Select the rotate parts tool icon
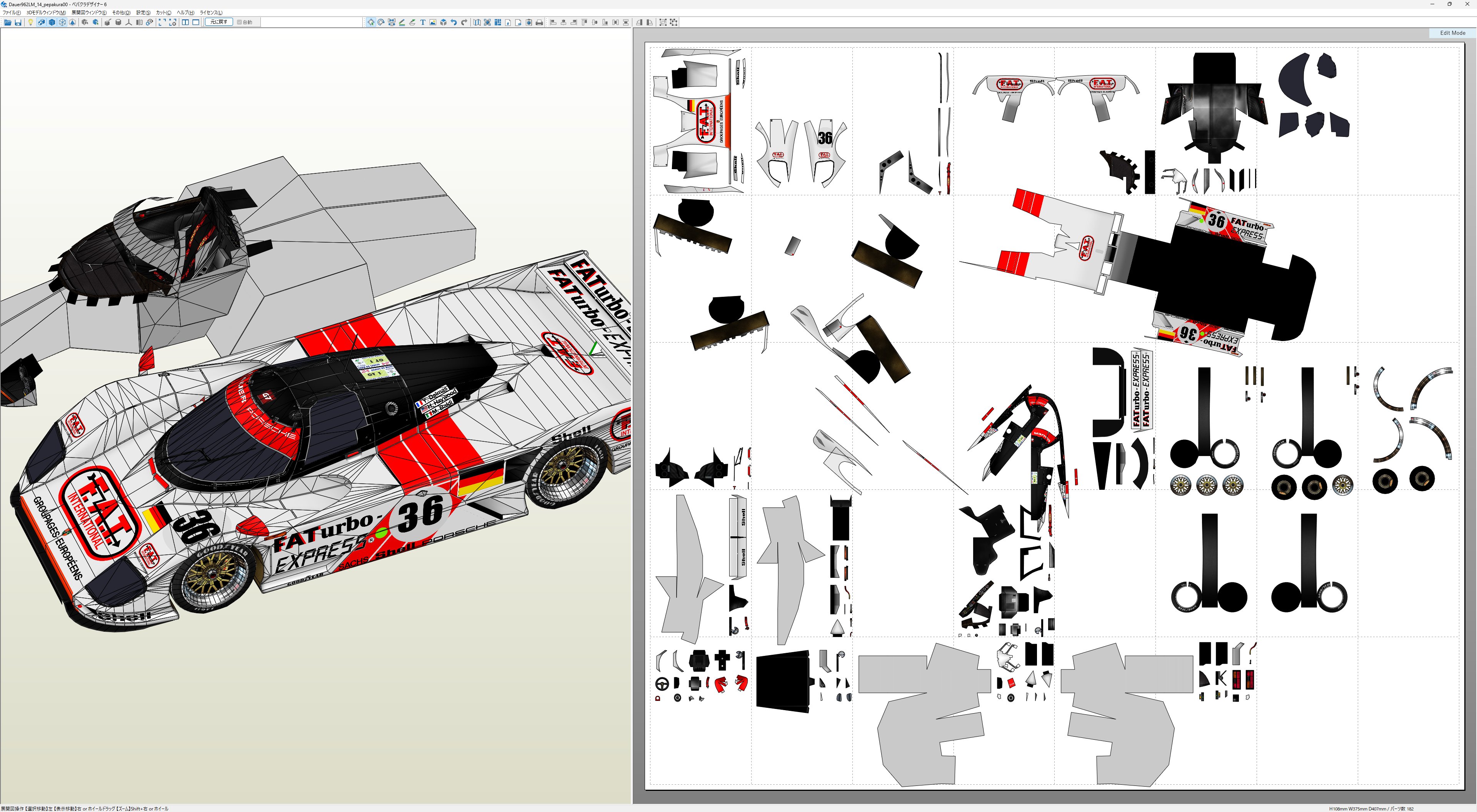This screenshot has width=1477, height=812. 381,22
